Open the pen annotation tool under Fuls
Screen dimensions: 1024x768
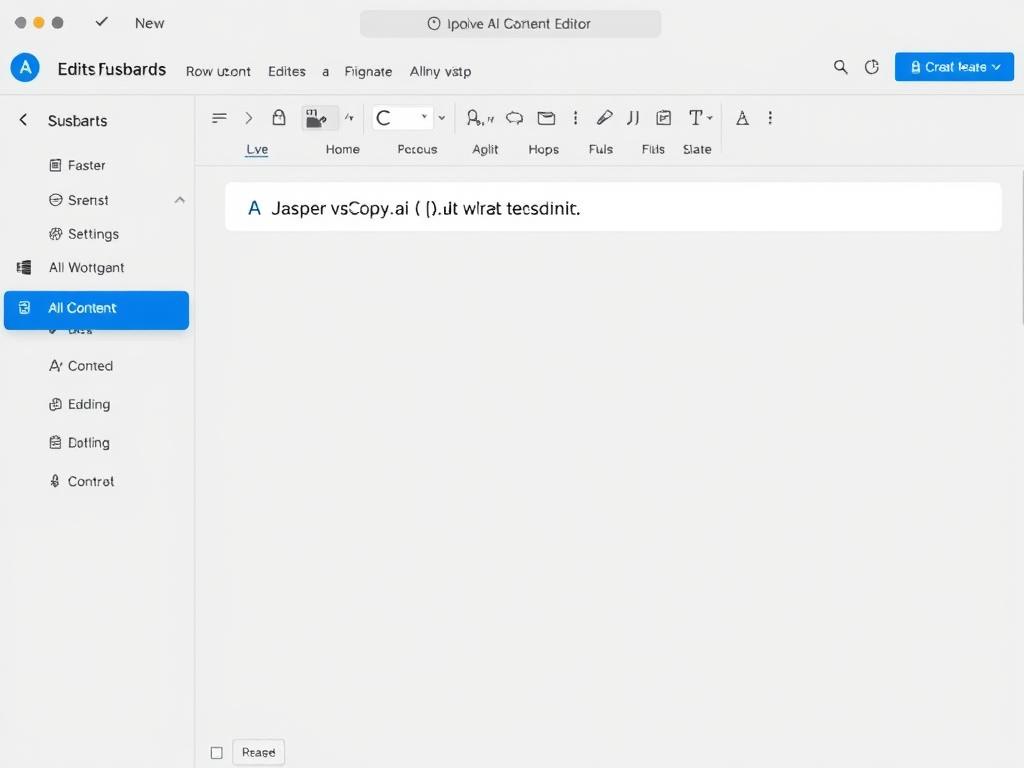(604, 117)
